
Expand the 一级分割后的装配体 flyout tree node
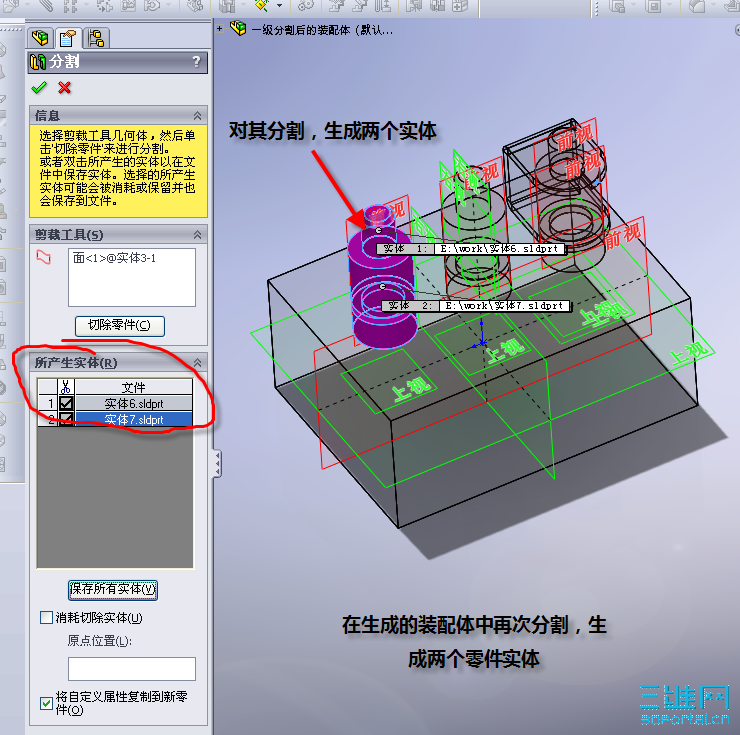point(219,29)
